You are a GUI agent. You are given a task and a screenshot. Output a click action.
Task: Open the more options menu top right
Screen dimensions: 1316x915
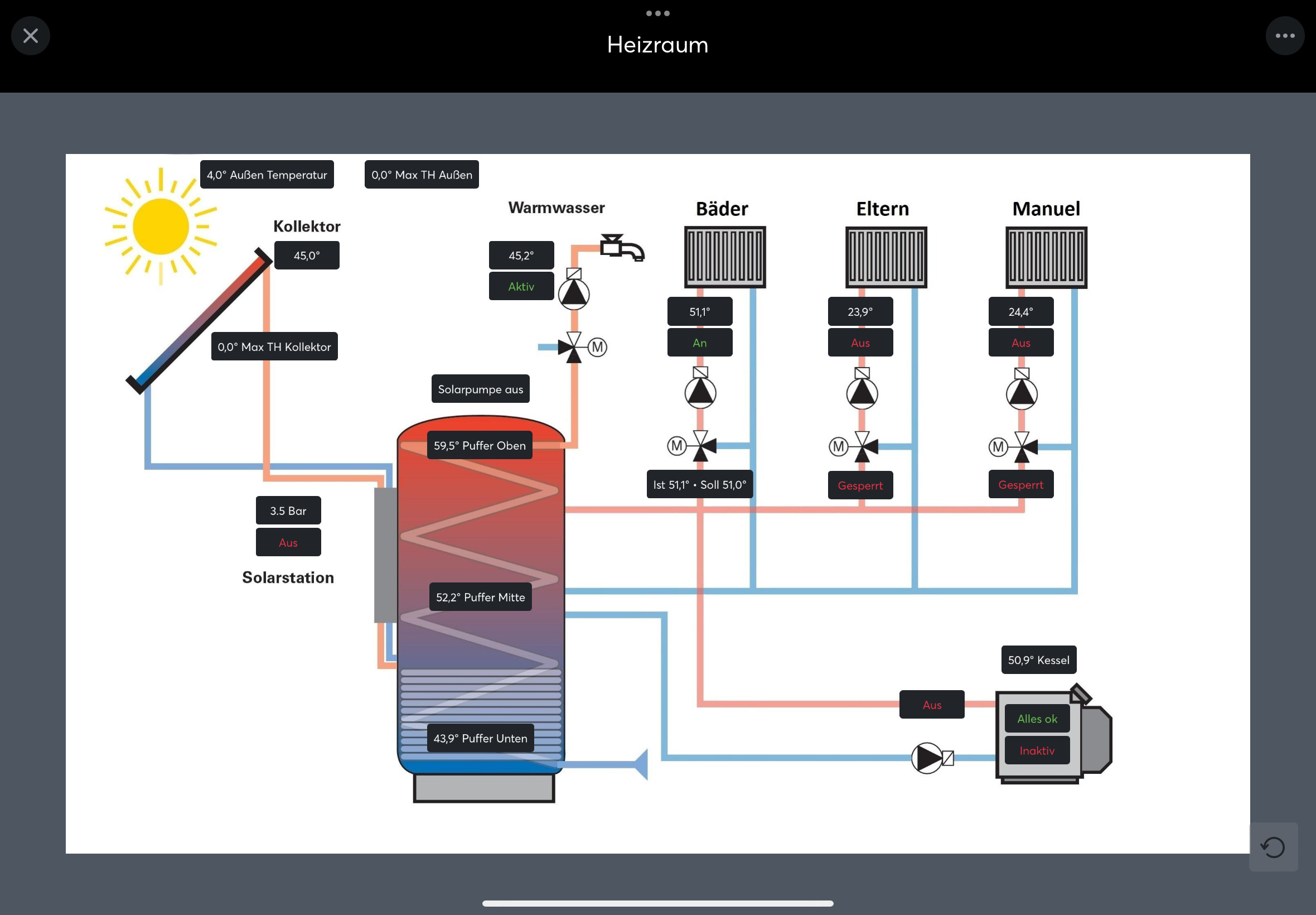click(1284, 36)
